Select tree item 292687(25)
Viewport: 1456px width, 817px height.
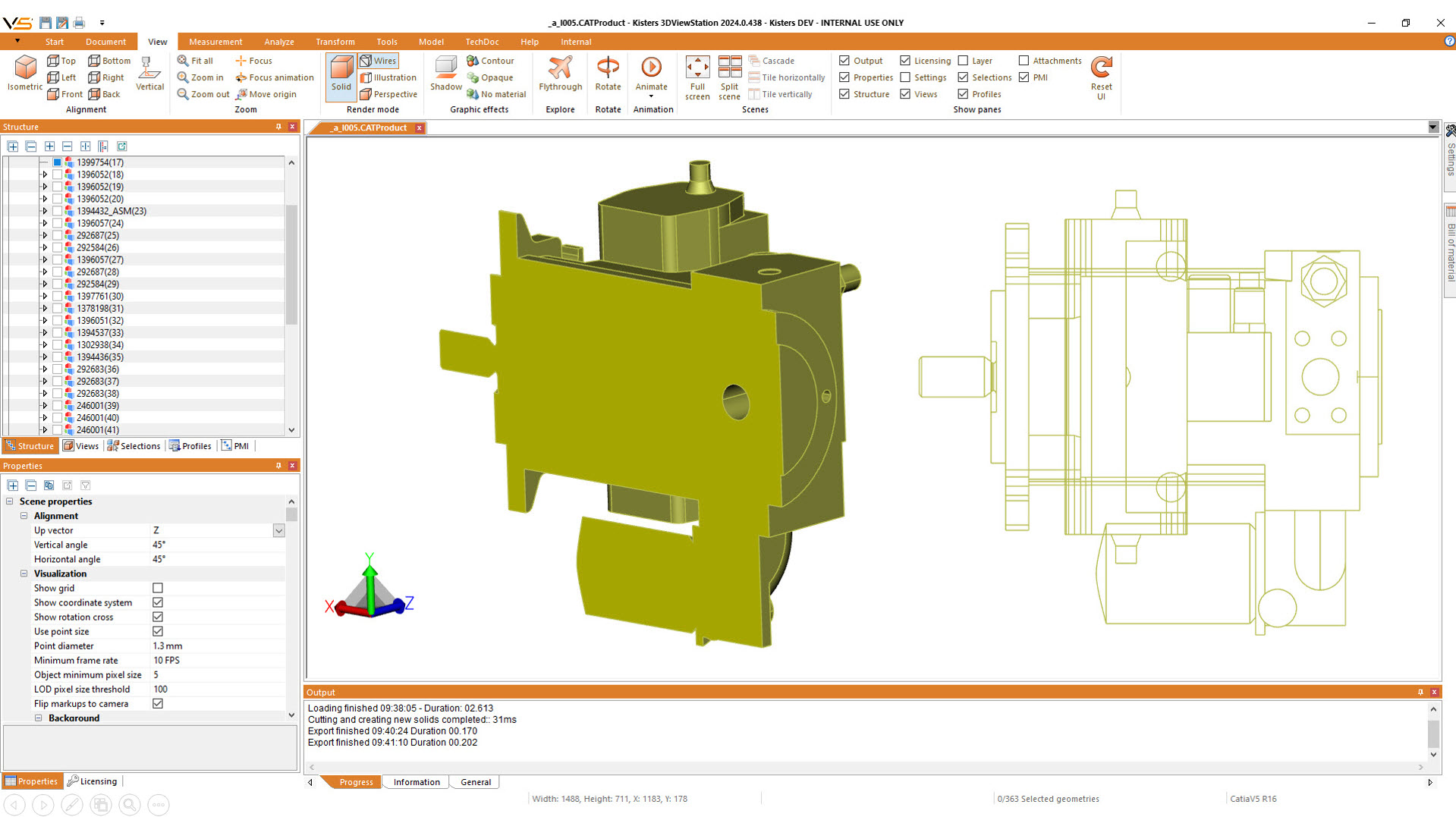point(98,235)
